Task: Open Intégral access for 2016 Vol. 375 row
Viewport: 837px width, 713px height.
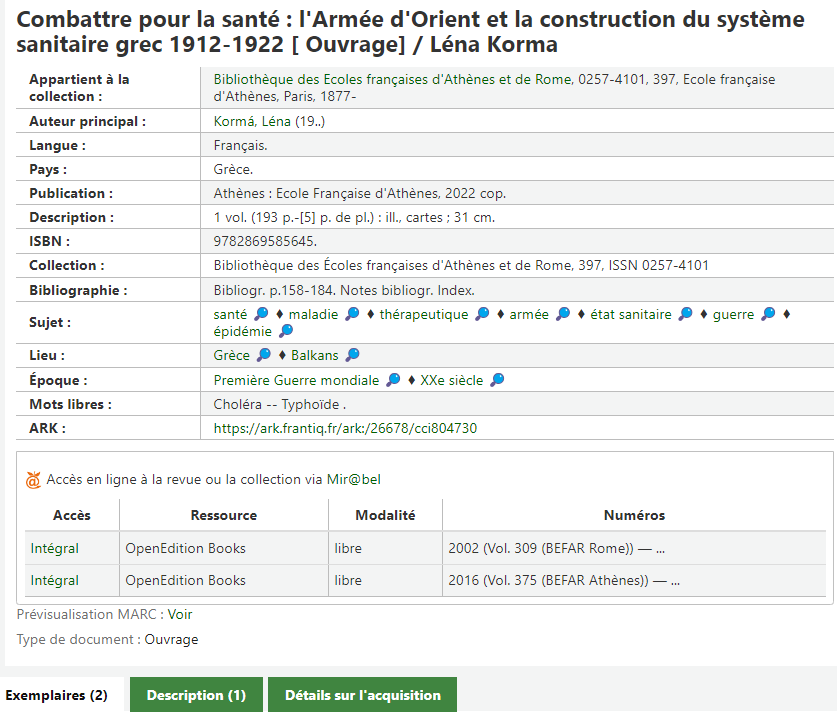Action: click(x=54, y=580)
